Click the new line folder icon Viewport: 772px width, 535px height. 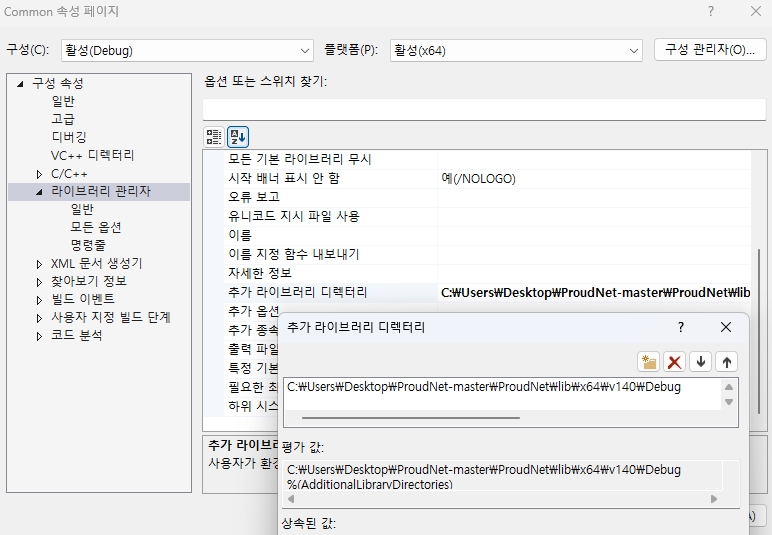click(649, 362)
